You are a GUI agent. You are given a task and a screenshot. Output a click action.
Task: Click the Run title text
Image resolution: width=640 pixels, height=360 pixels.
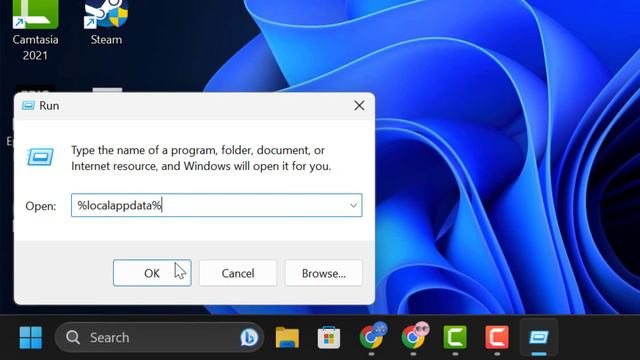[x=49, y=106]
